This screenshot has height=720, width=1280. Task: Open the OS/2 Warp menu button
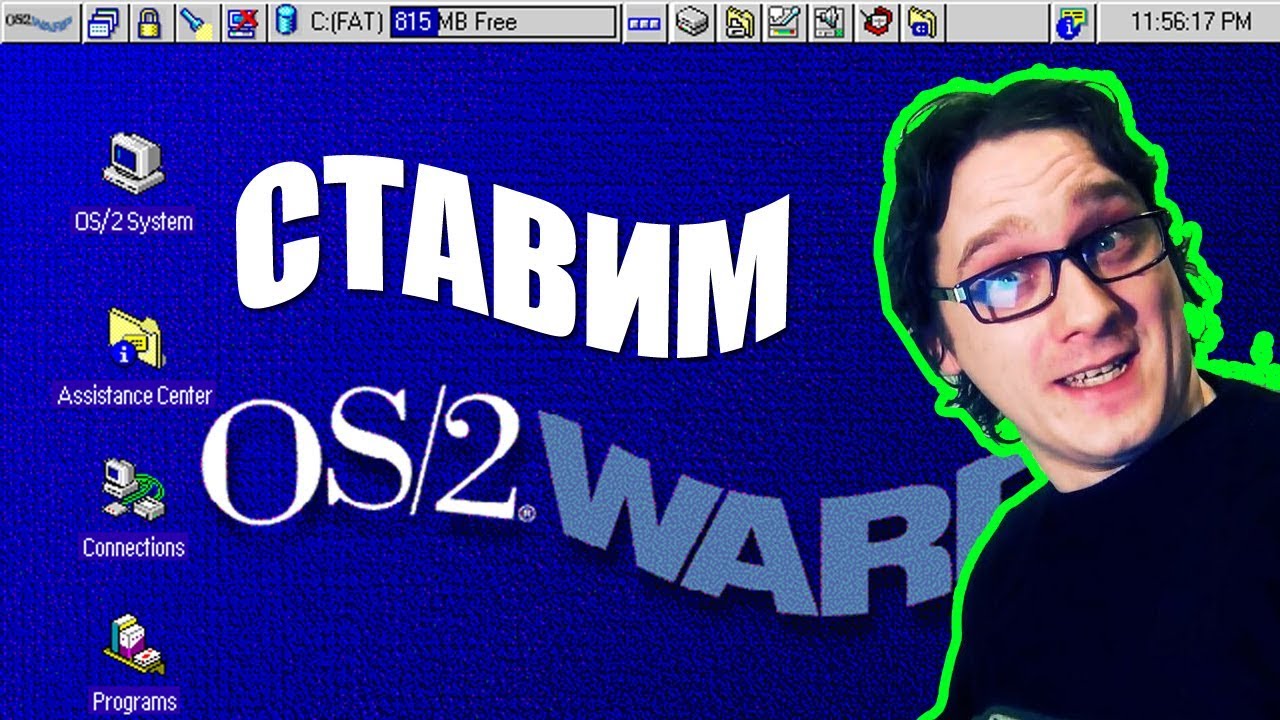click(41, 21)
